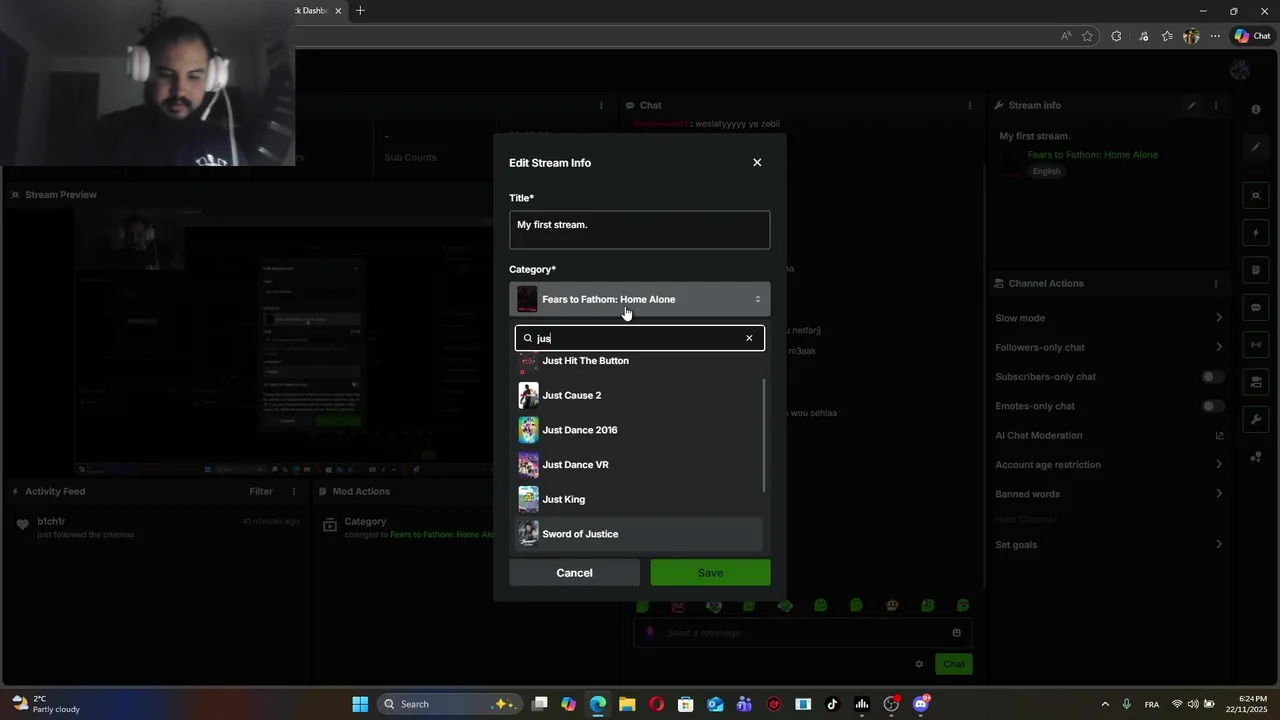Open Windows Start menu

click(360, 704)
